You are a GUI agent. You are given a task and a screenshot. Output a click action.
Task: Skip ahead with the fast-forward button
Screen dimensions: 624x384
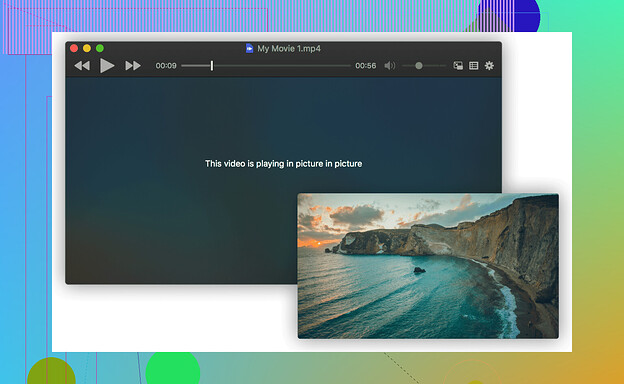133,66
